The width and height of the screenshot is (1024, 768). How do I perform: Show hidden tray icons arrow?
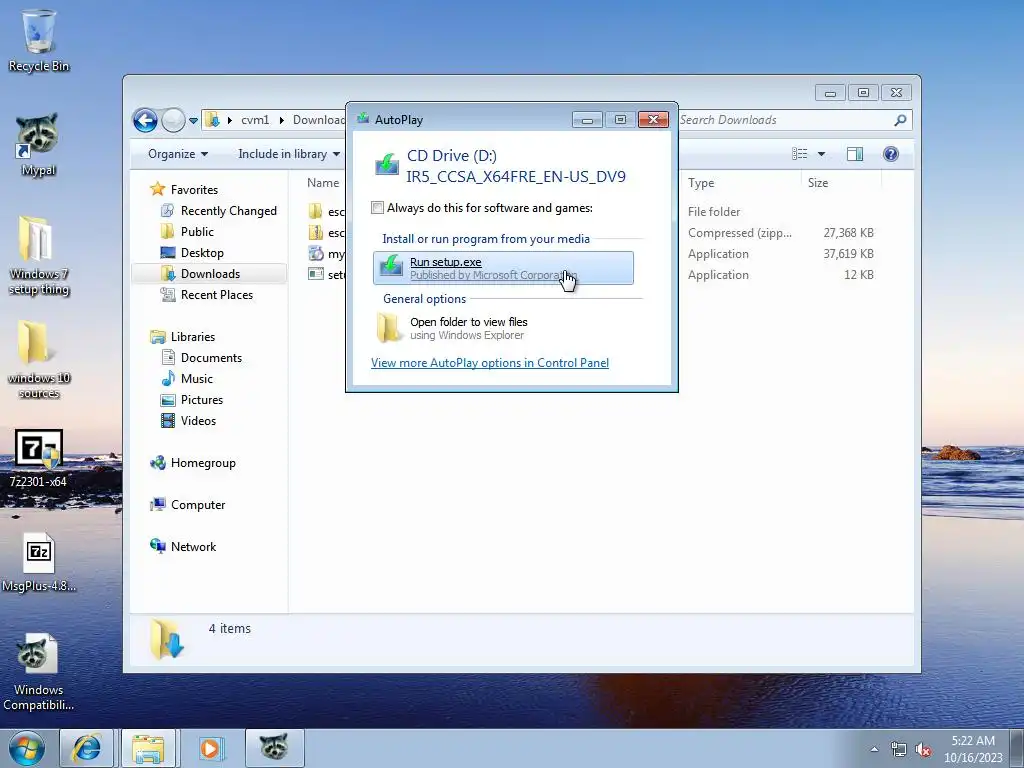874,749
